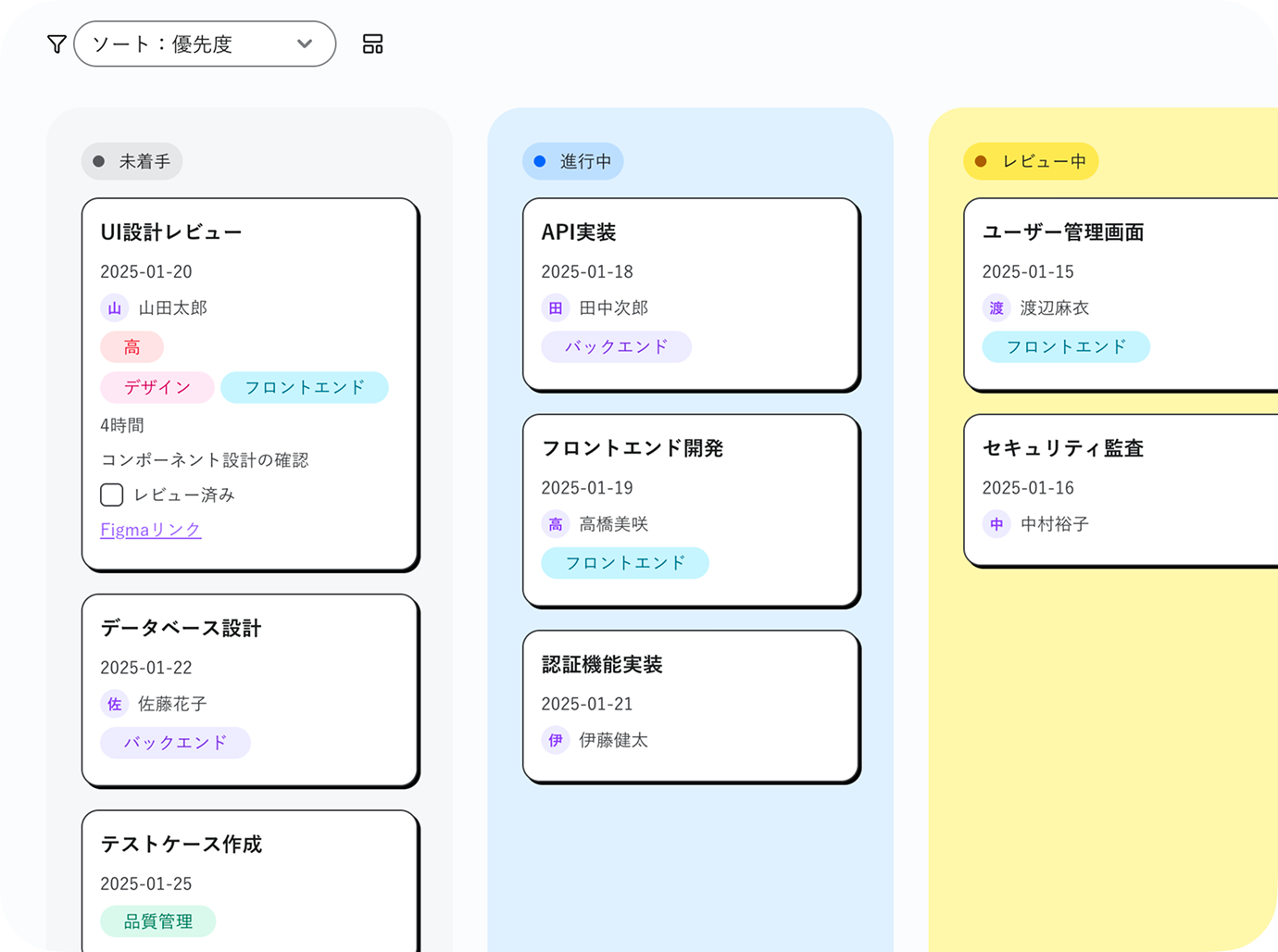Open the セキュリティ監査 card title

click(1063, 448)
